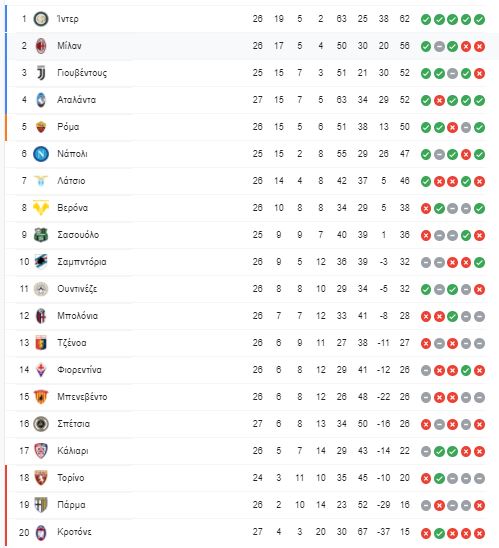Click Ίντερ's most recent green win icon
The height and width of the screenshot is (548, 499).
tap(479, 19)
